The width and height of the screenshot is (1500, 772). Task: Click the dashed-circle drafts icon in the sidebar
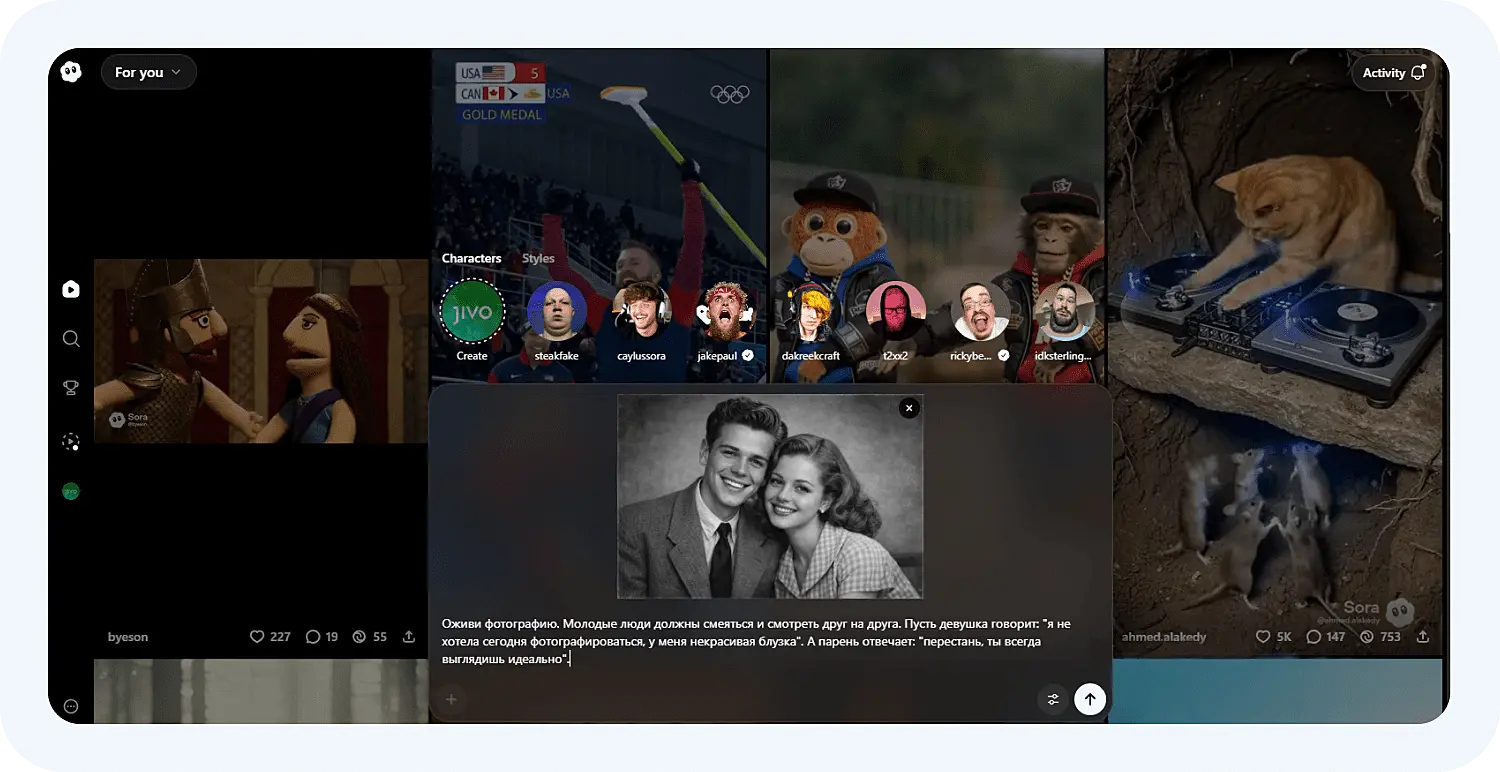click(x=71, y=440)
